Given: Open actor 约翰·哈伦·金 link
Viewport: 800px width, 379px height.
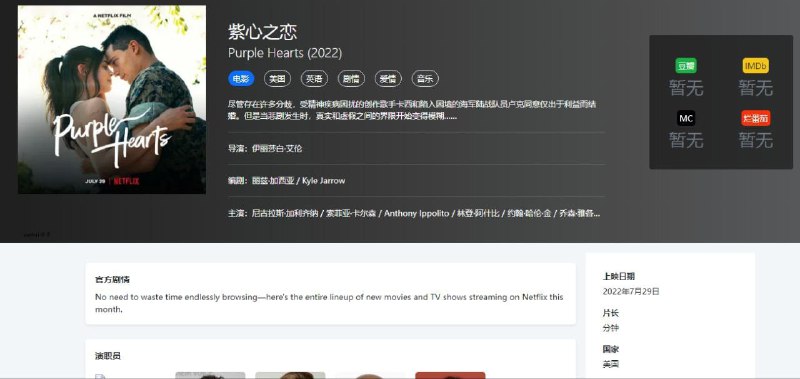Looking at the screenshot, I should pos(529,213).
